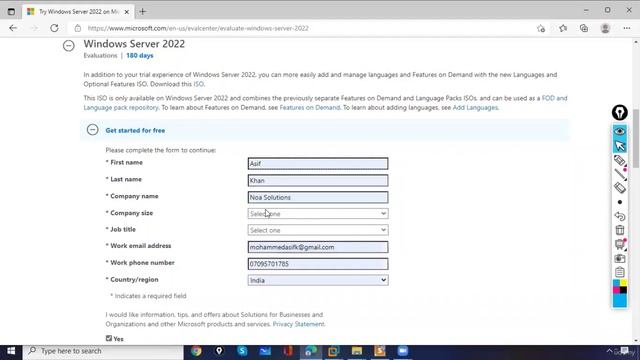Open File Explorer from the taskbar
Image resolution: width=640 pixels, height=360 pixels.
357,351
